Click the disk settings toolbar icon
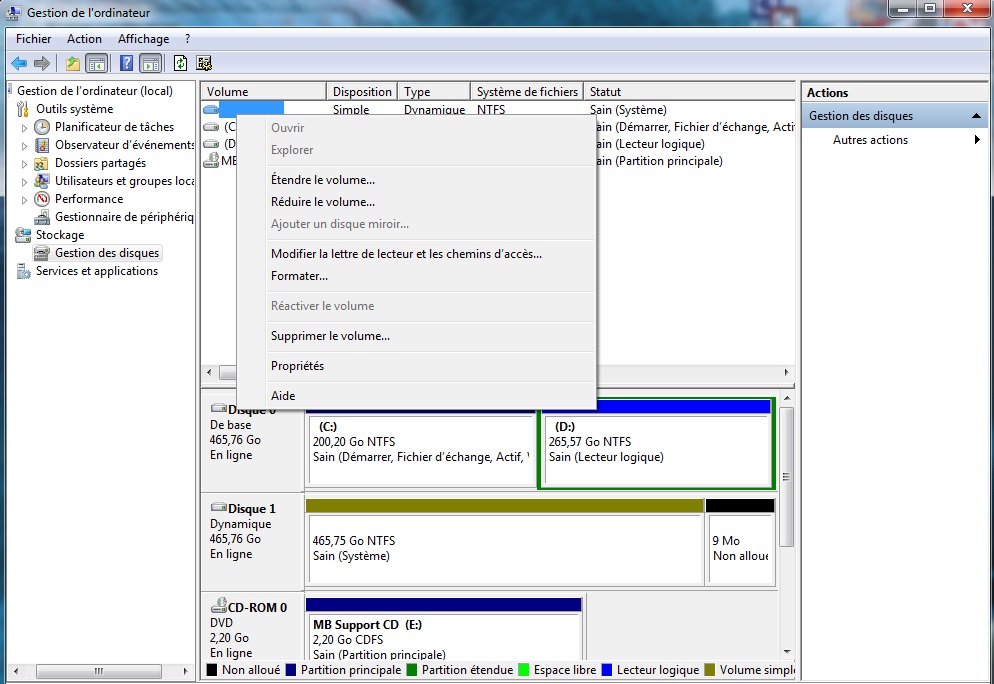 point(204,64)
